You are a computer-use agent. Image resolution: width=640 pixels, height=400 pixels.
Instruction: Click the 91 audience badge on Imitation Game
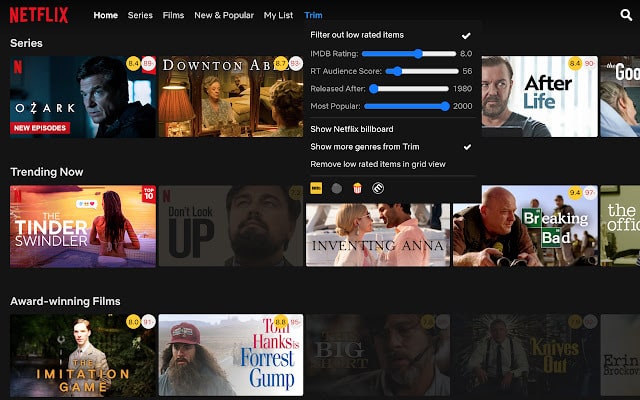149,322
